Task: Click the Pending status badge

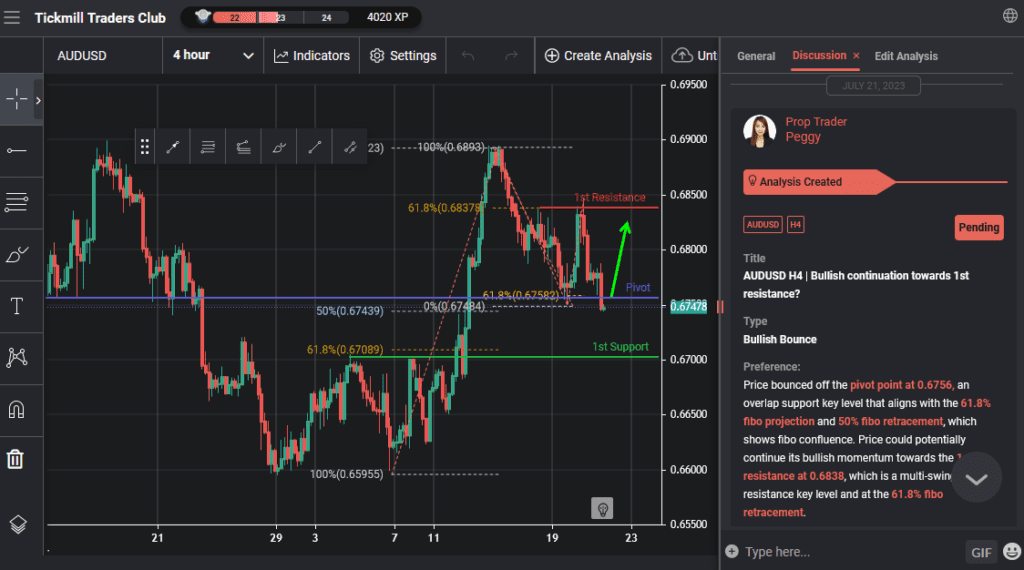Action: (979, 227)
